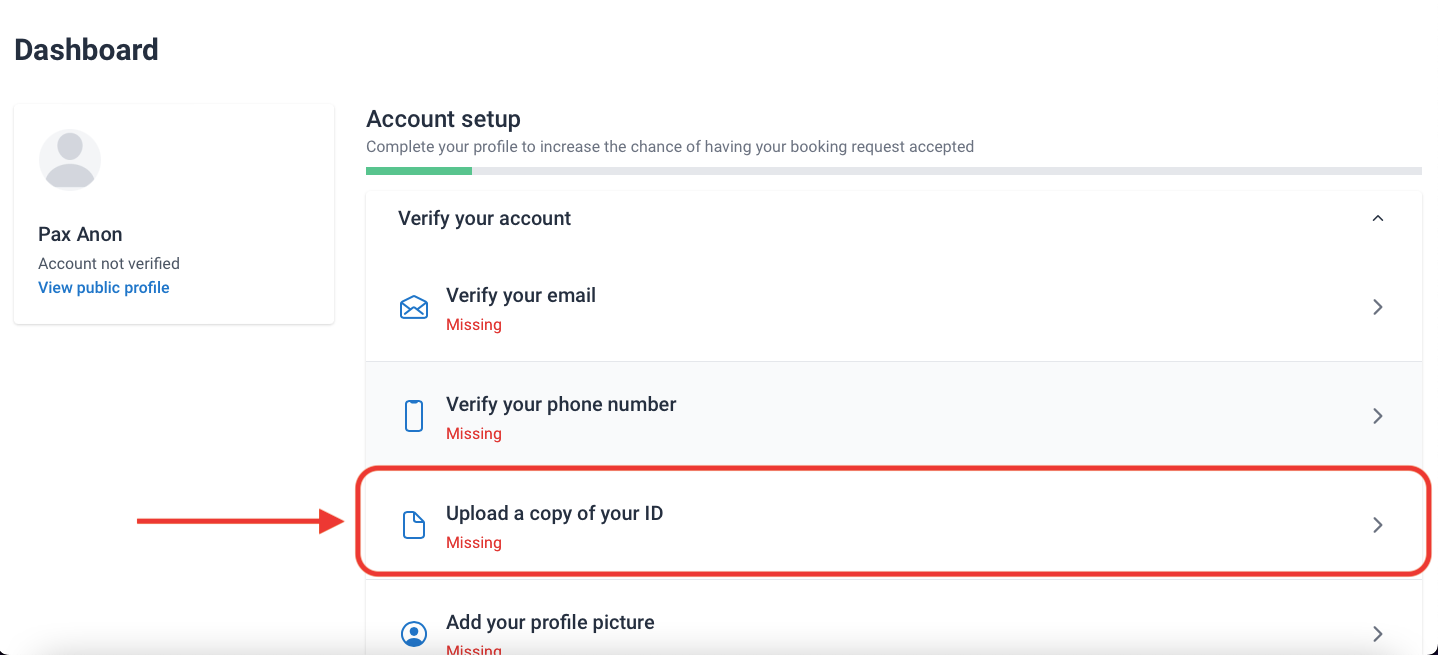Open Verify your phone number right chevron
The image size is (1438, 655).
coord(1378,416)
